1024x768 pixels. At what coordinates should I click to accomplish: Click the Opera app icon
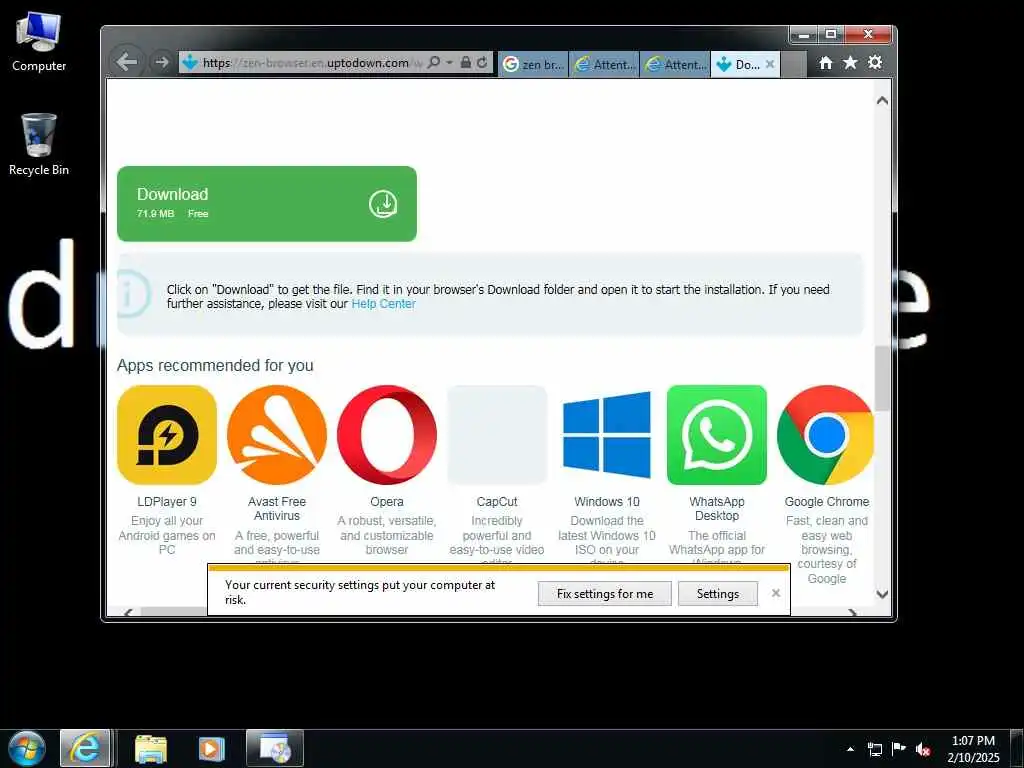[x=387, y=435]
